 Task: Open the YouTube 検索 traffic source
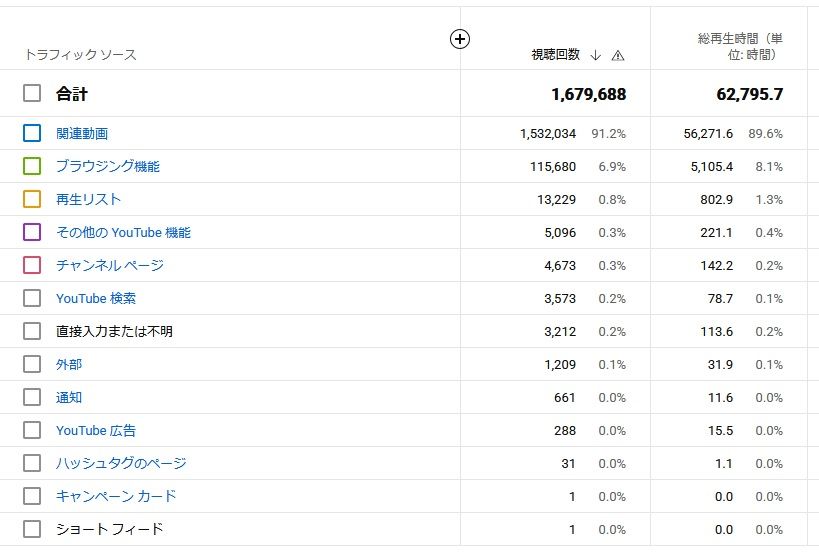(x=96, y=298)
